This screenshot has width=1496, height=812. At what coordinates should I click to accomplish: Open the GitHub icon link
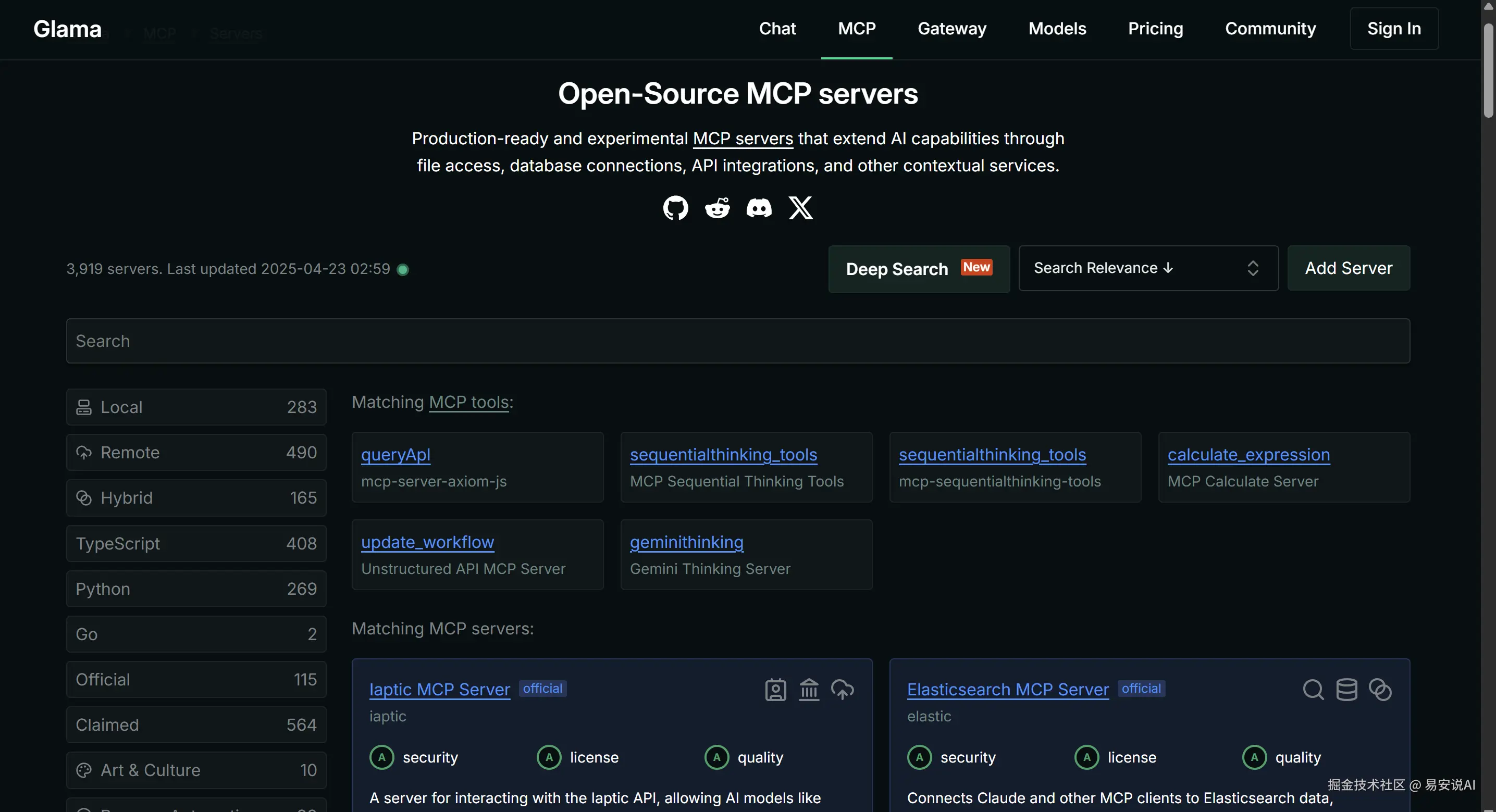pyautogui.click(x=675, y=208)
